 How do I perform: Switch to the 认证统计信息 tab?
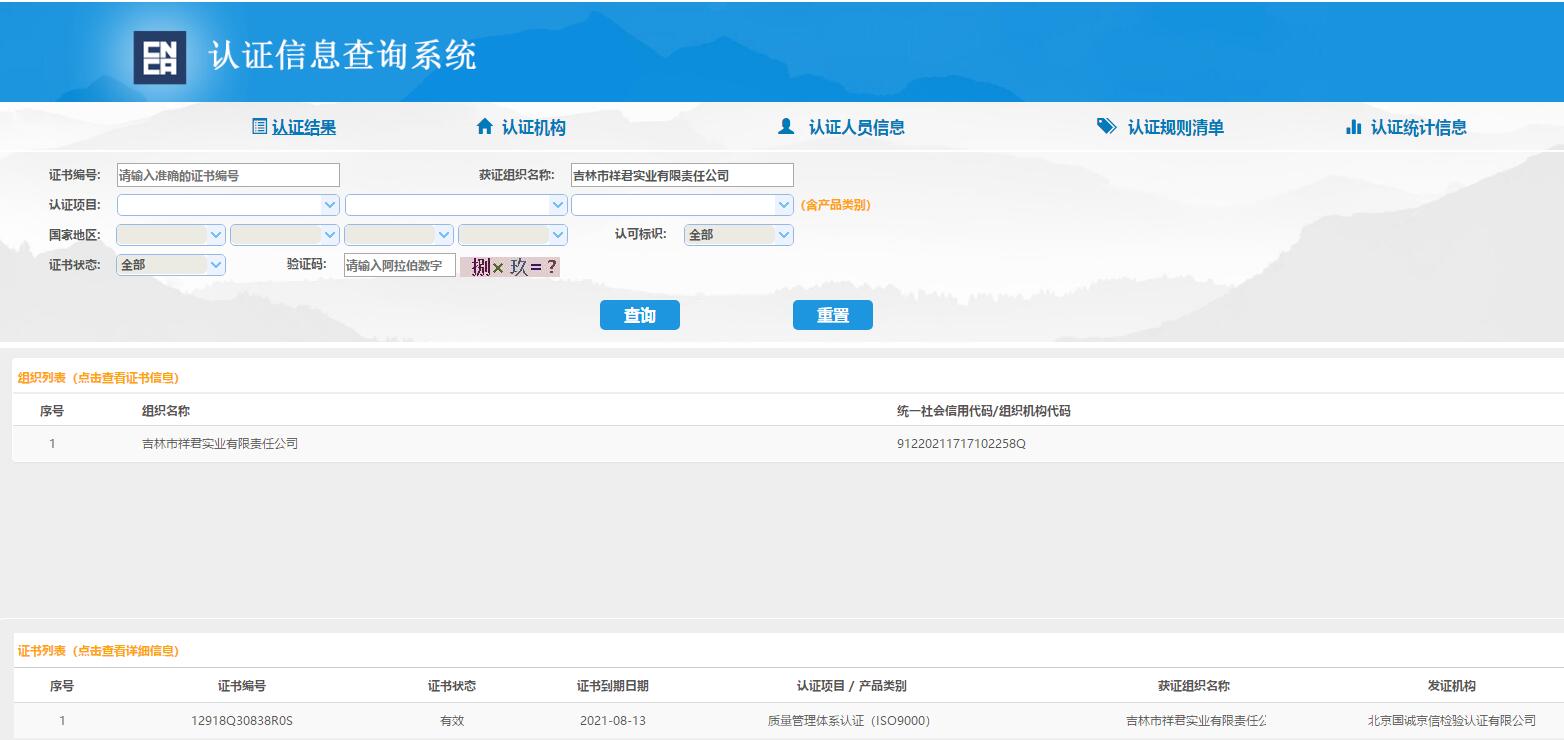coord(1418,128)
